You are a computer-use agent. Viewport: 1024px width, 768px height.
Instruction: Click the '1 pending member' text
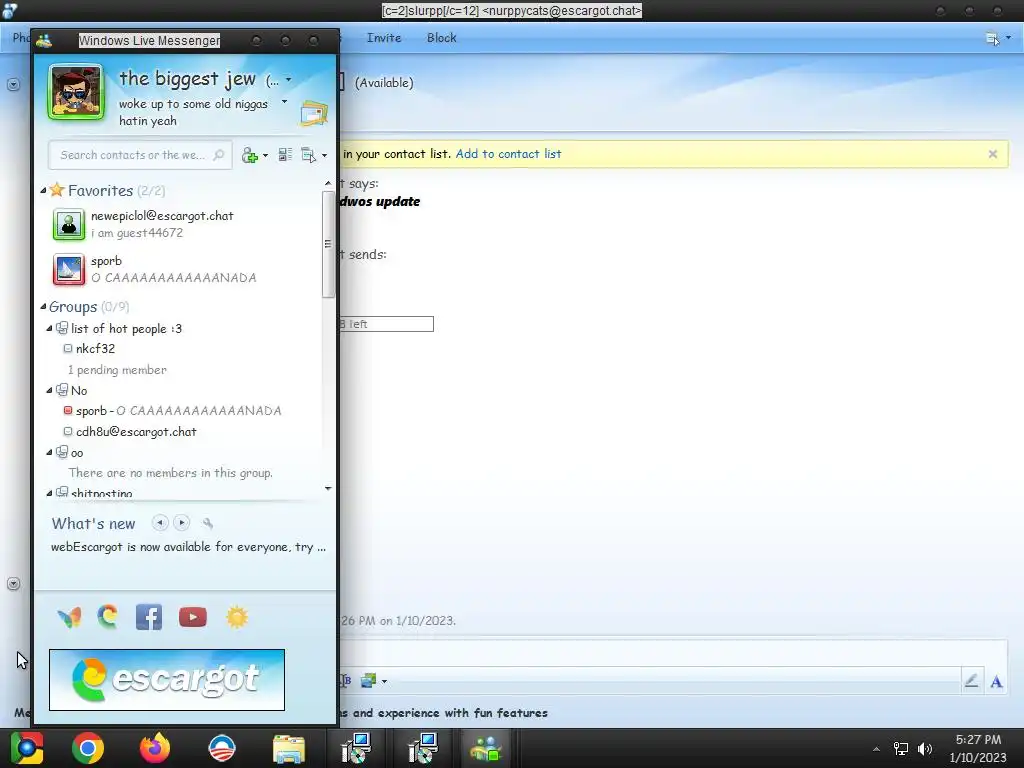tap(117, 370)
